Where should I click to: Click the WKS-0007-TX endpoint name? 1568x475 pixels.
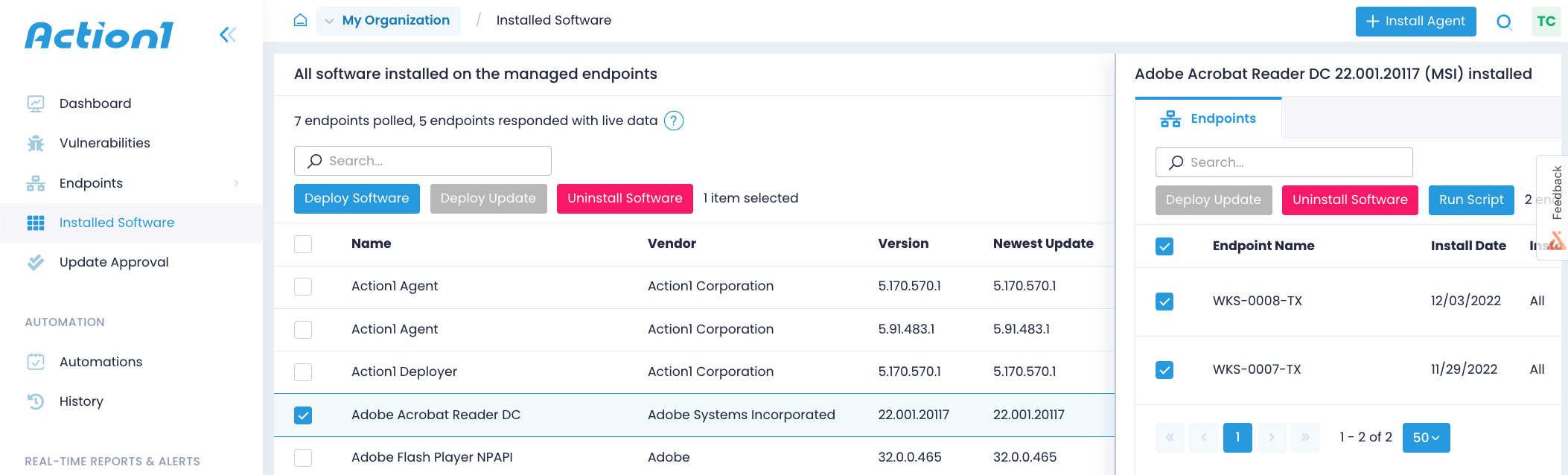point(1257,369)
